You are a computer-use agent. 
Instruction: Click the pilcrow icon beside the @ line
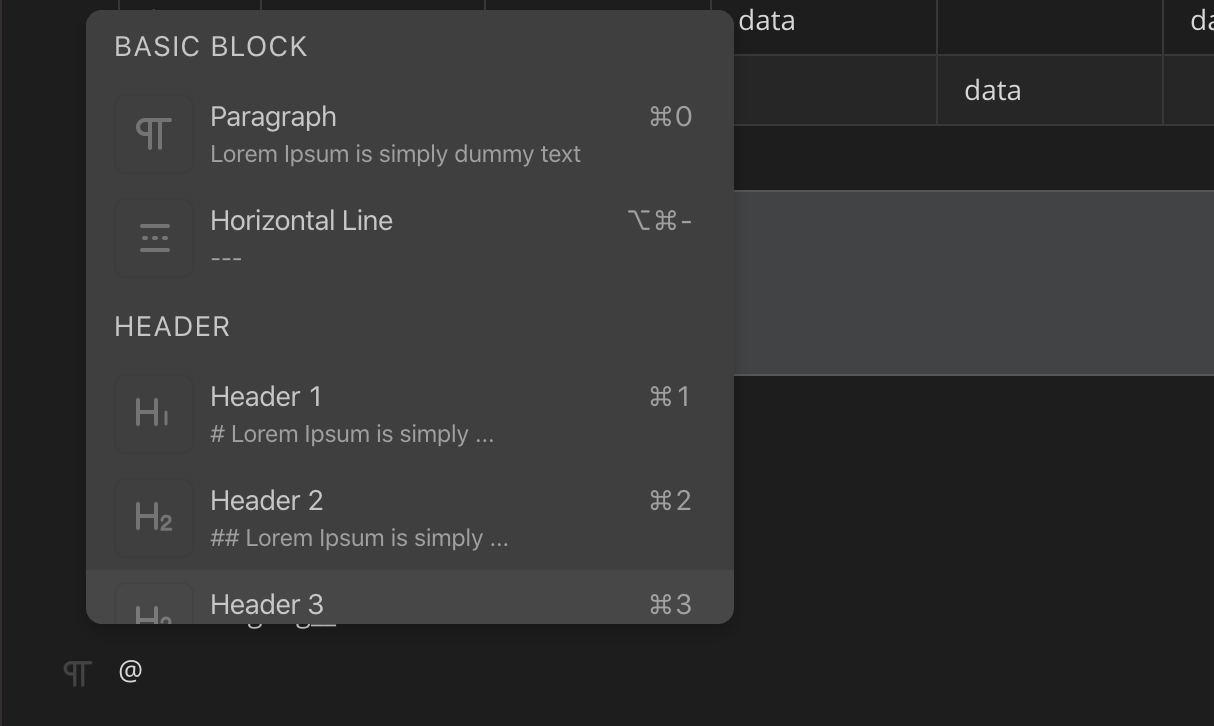point(78,672)
